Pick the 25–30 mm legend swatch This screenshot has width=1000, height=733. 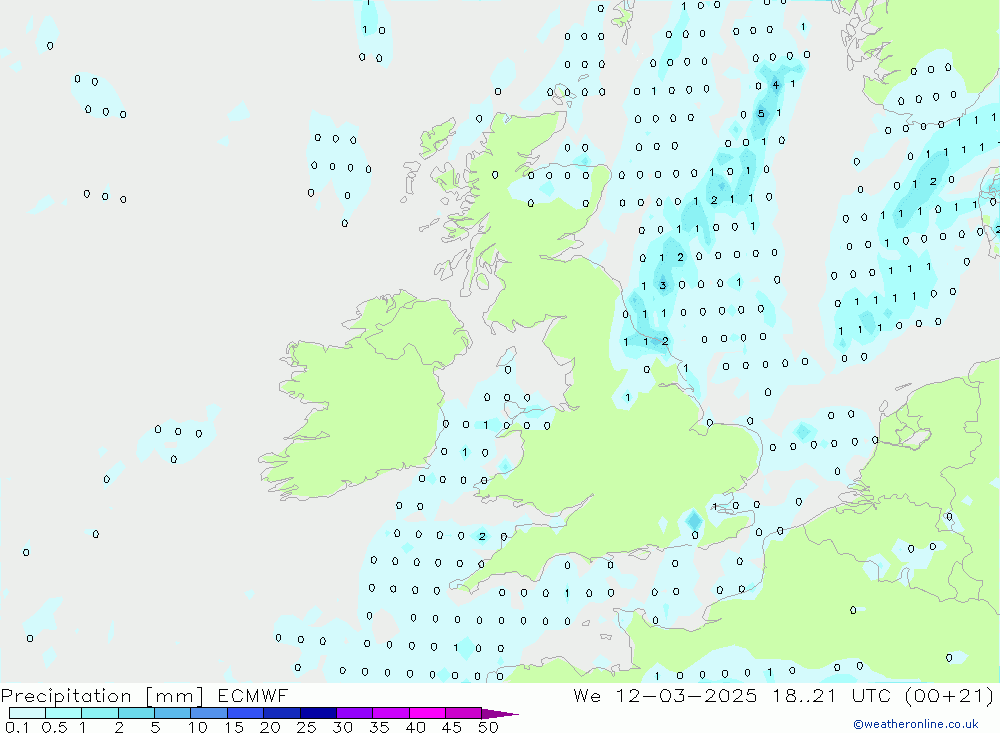point(318,713)
